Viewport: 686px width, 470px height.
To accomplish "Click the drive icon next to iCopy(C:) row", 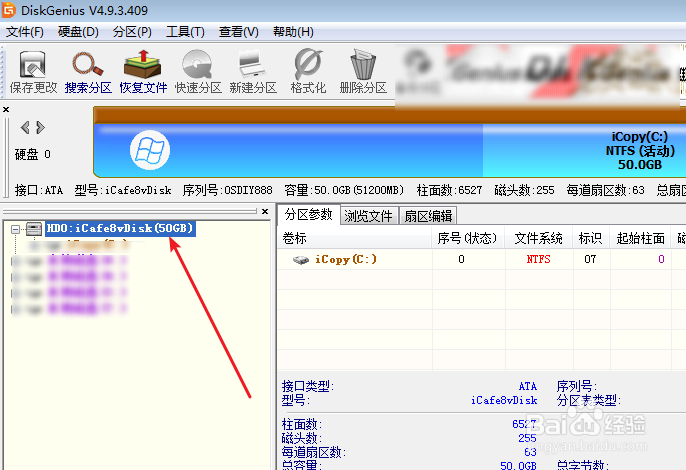I will click(x=301, y=260).
